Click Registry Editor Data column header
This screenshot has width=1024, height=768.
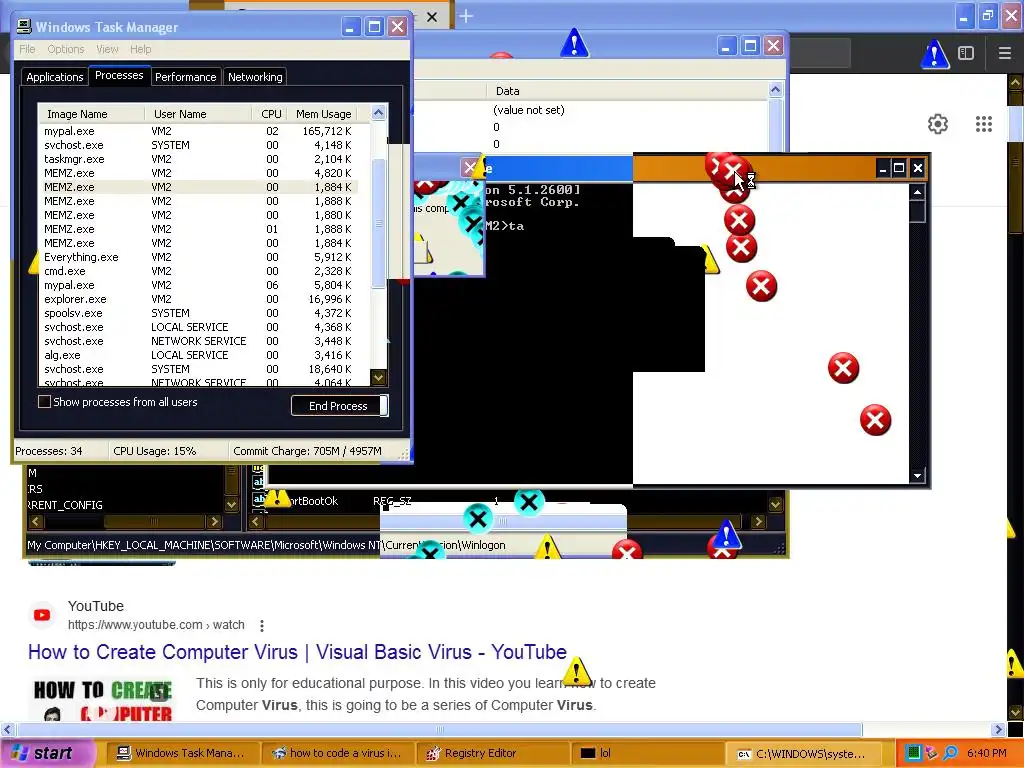pyautogui.click(x=627, y=91)
